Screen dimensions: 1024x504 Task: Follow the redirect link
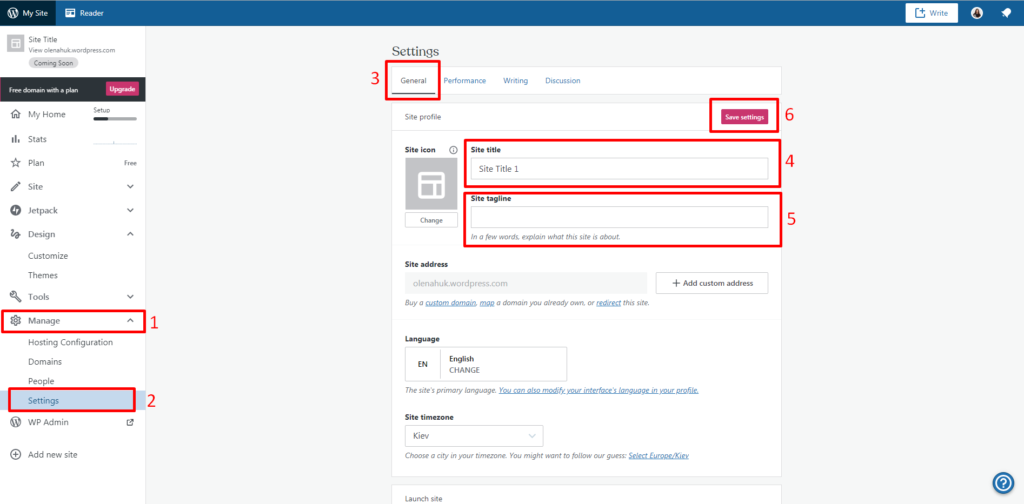pyautogui.click(x=607, y=303)
